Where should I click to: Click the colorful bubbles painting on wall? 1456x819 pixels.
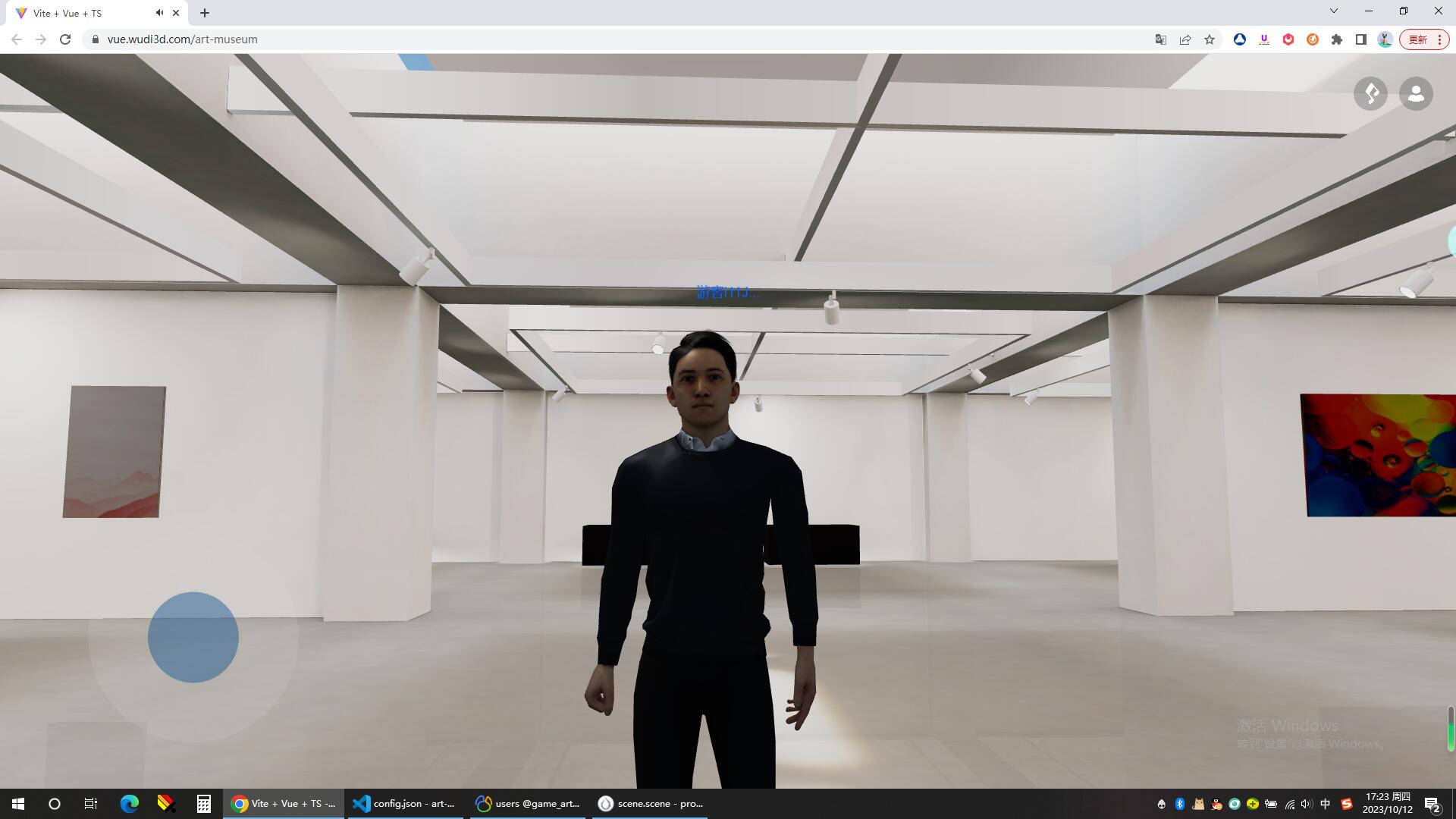tap(1377, 455)
